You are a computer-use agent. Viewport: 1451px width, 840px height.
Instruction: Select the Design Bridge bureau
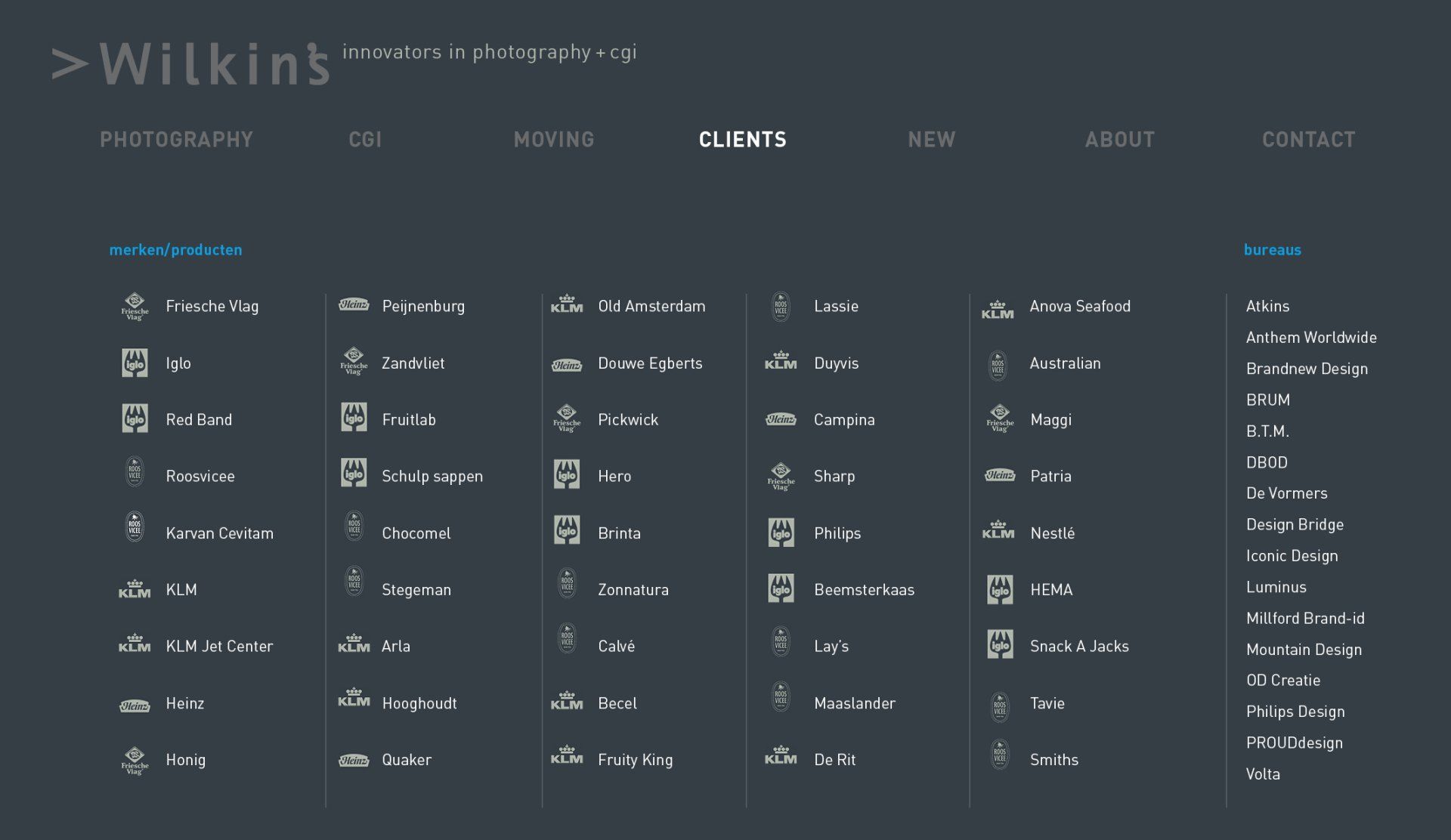1295,525
